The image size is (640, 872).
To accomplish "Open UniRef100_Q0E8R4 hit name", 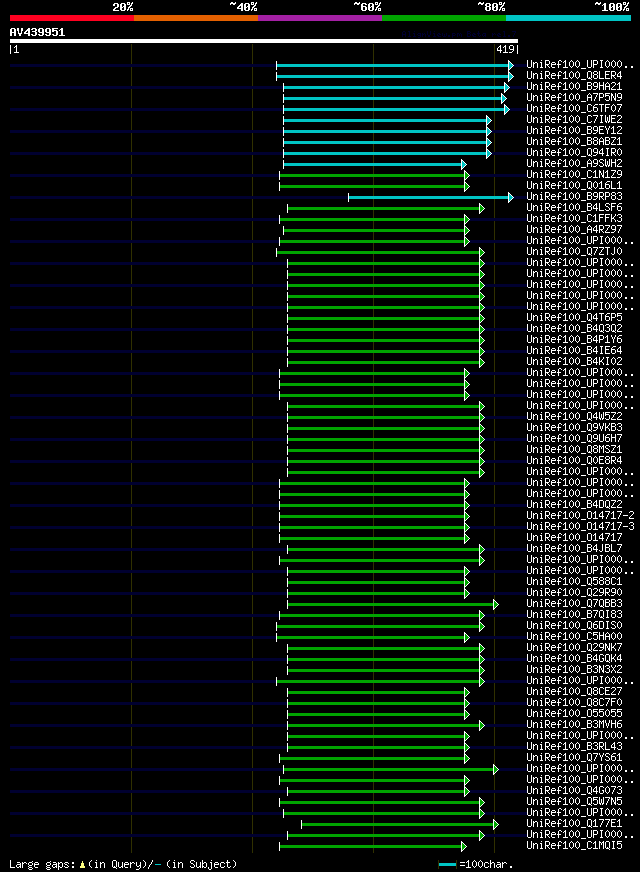I will click(x=574, y=461).
